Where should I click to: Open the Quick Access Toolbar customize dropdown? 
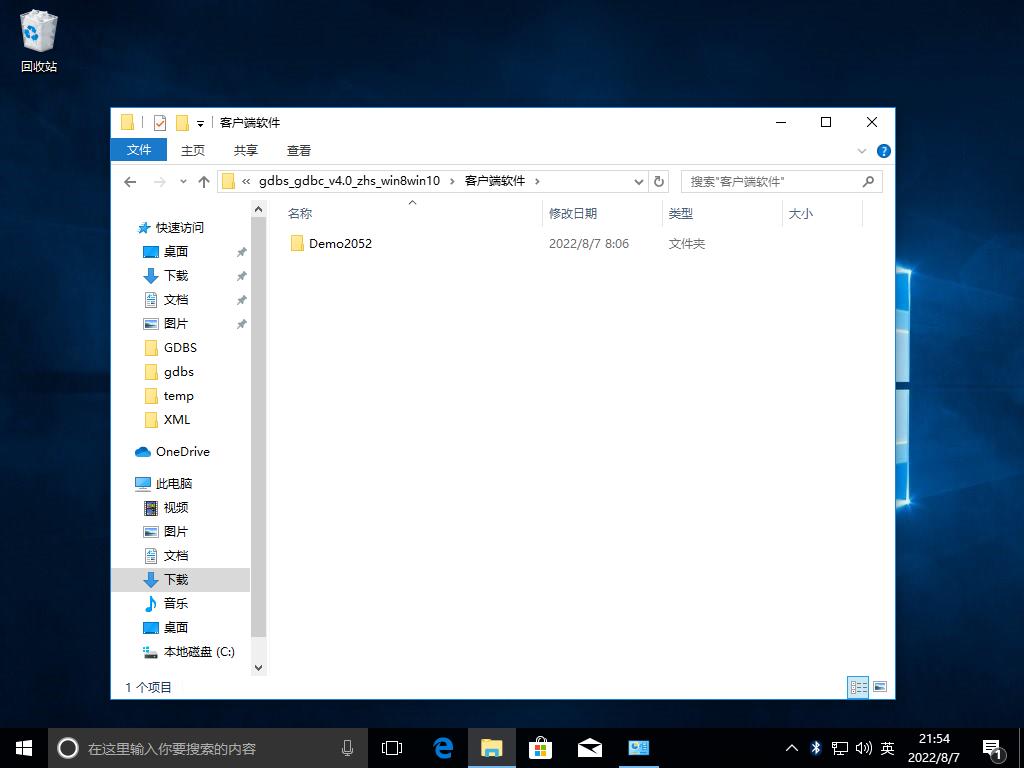pyautogui.click(x=200, y=123)
